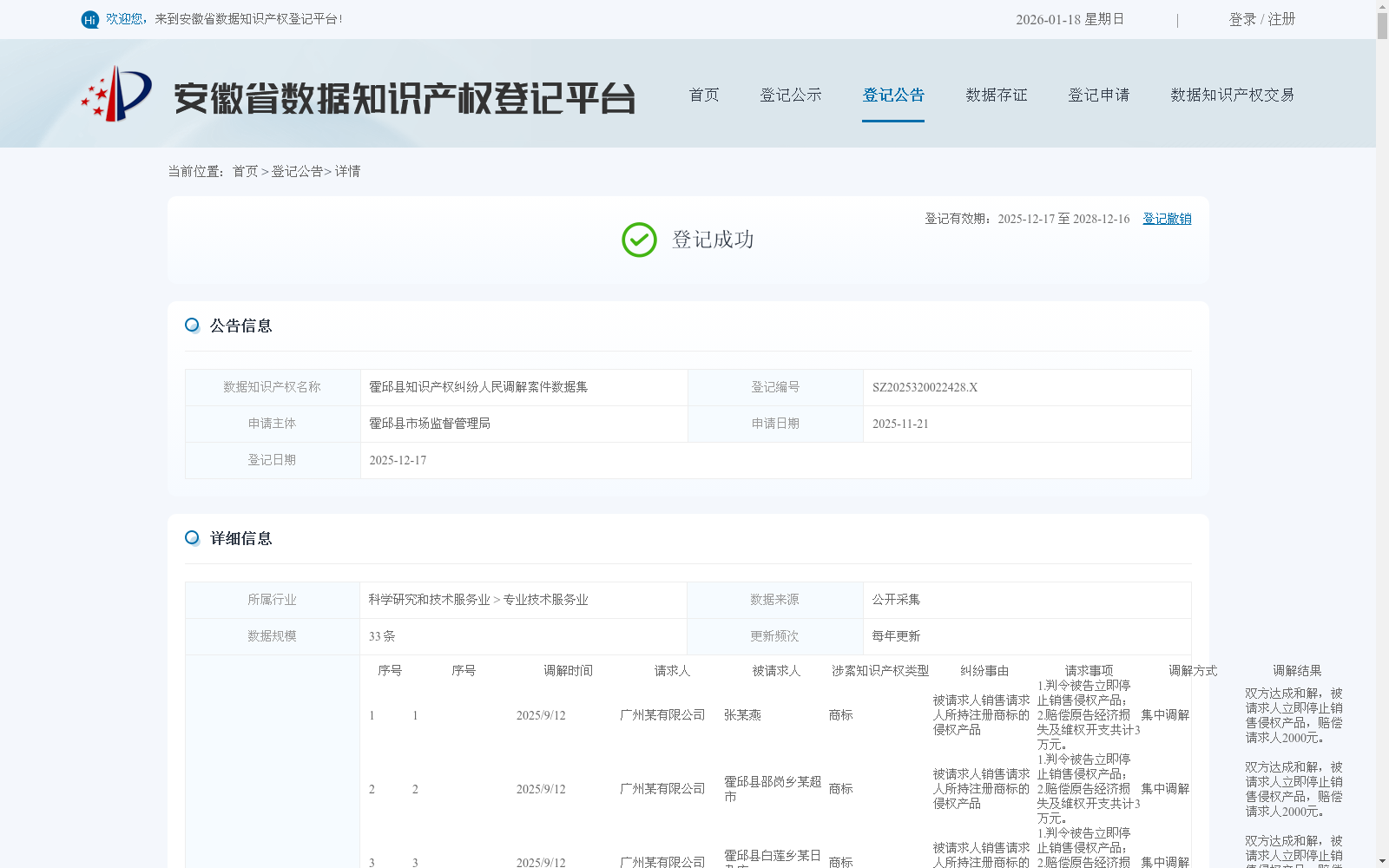Open the 数据知识产权交易 tab
Viewport: 1389px width, 868px height.
[x=1233, y=95]
